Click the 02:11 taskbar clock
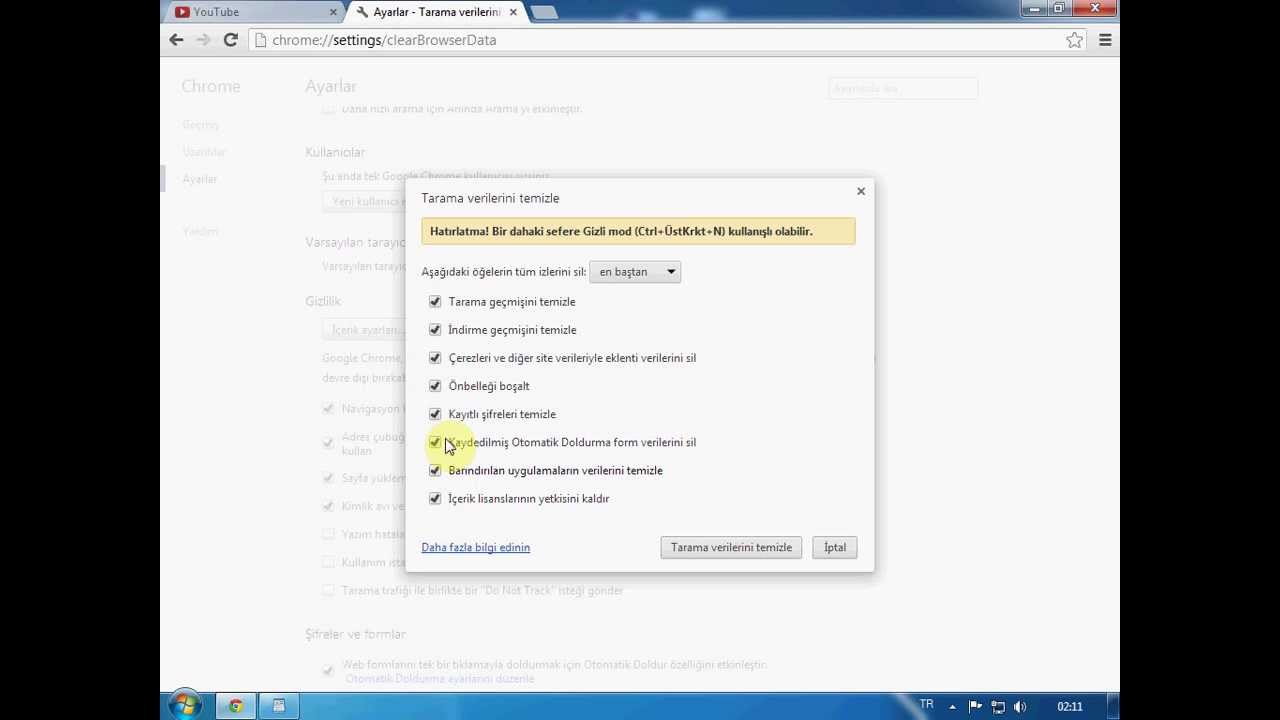1280x720 pixels. coord(1070,706)
